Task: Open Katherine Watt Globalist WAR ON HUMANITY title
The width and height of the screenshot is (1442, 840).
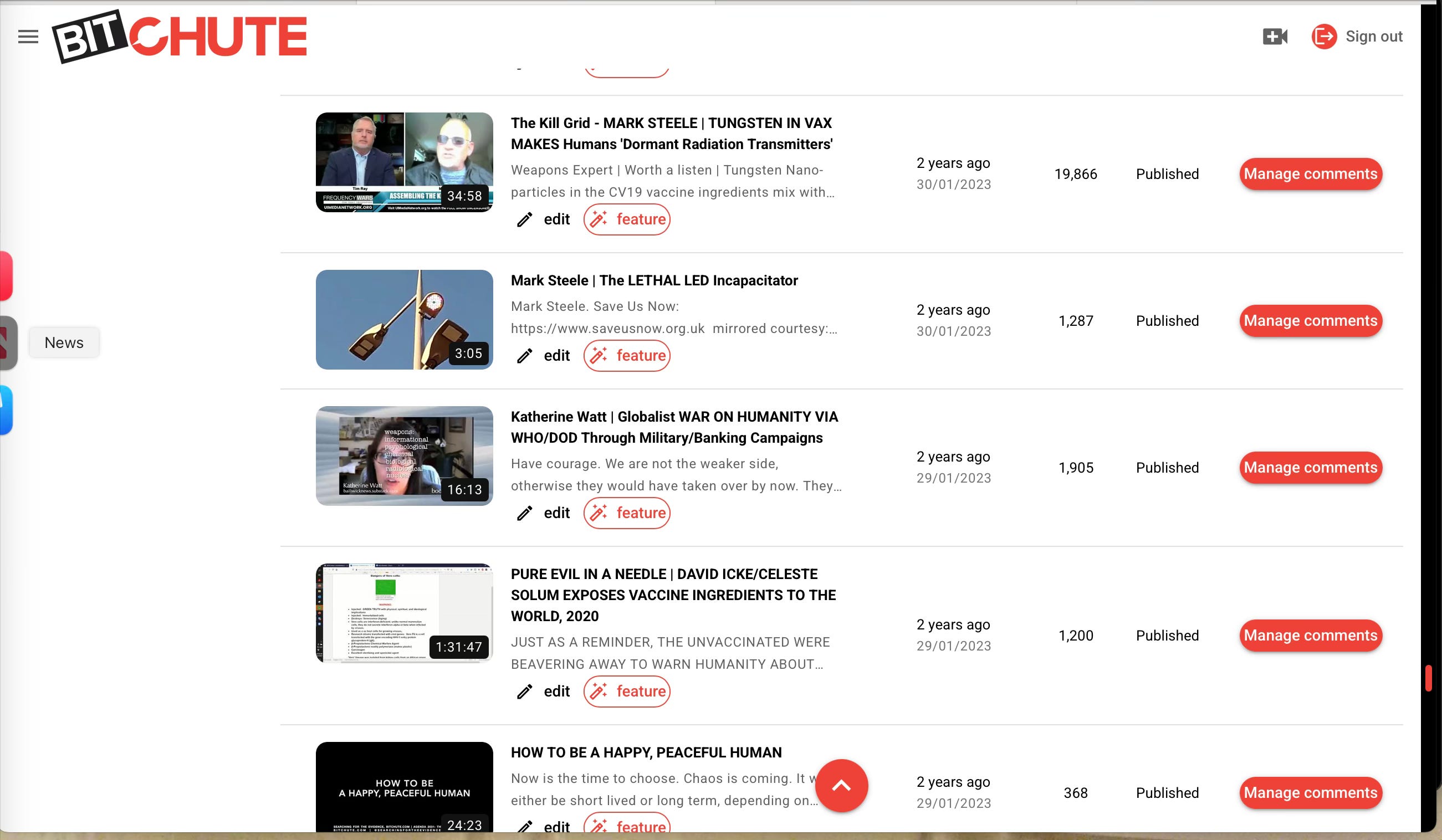Action: pos(674,427)
